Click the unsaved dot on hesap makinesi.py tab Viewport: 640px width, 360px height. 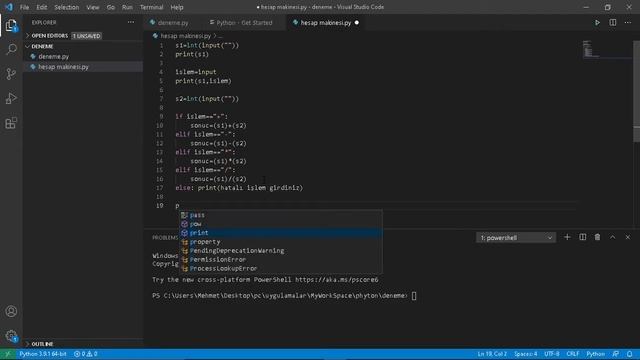pyautogui.click(x=357, y=23)
